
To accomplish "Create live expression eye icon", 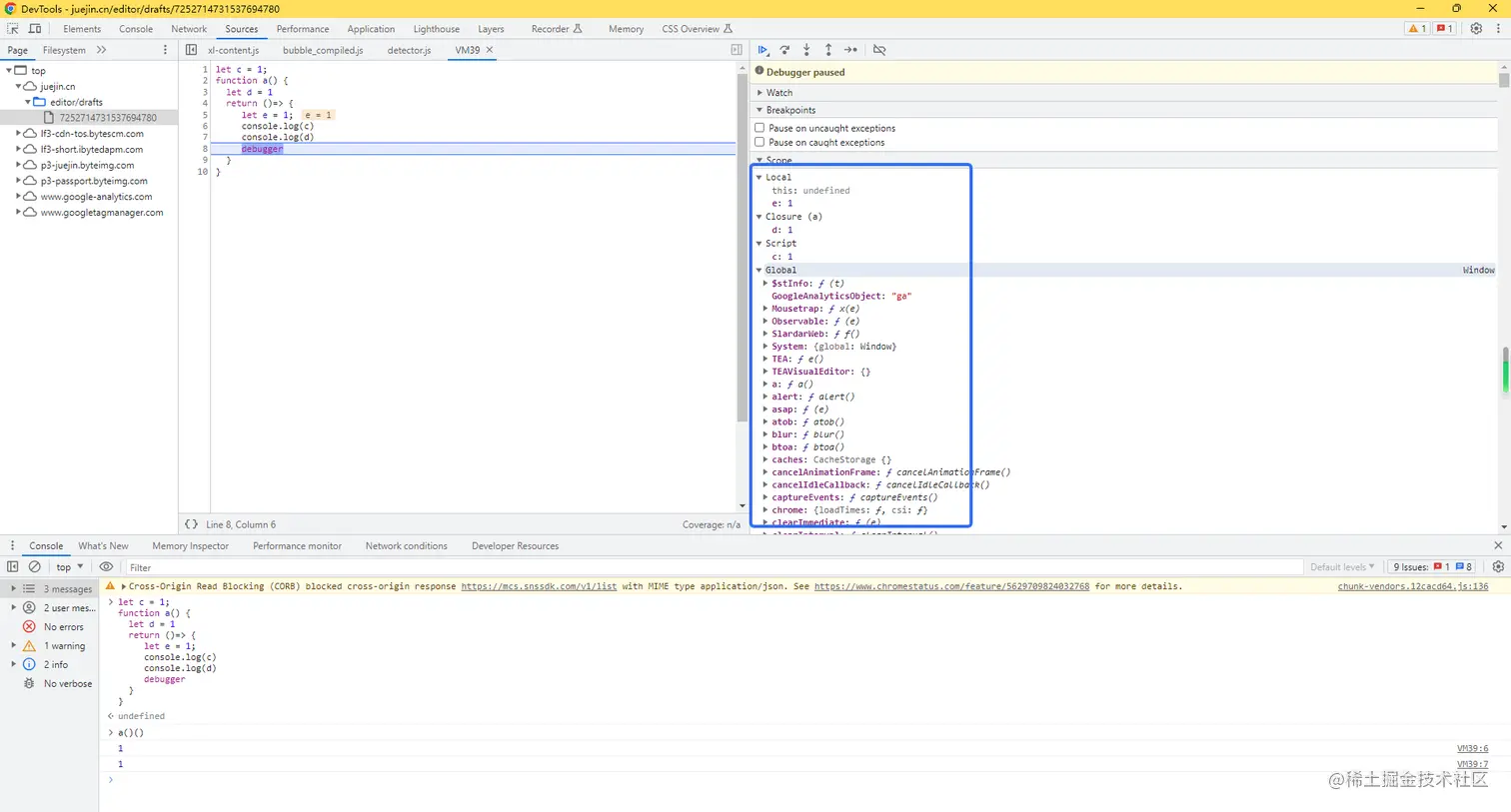I will tap(106, 567).
